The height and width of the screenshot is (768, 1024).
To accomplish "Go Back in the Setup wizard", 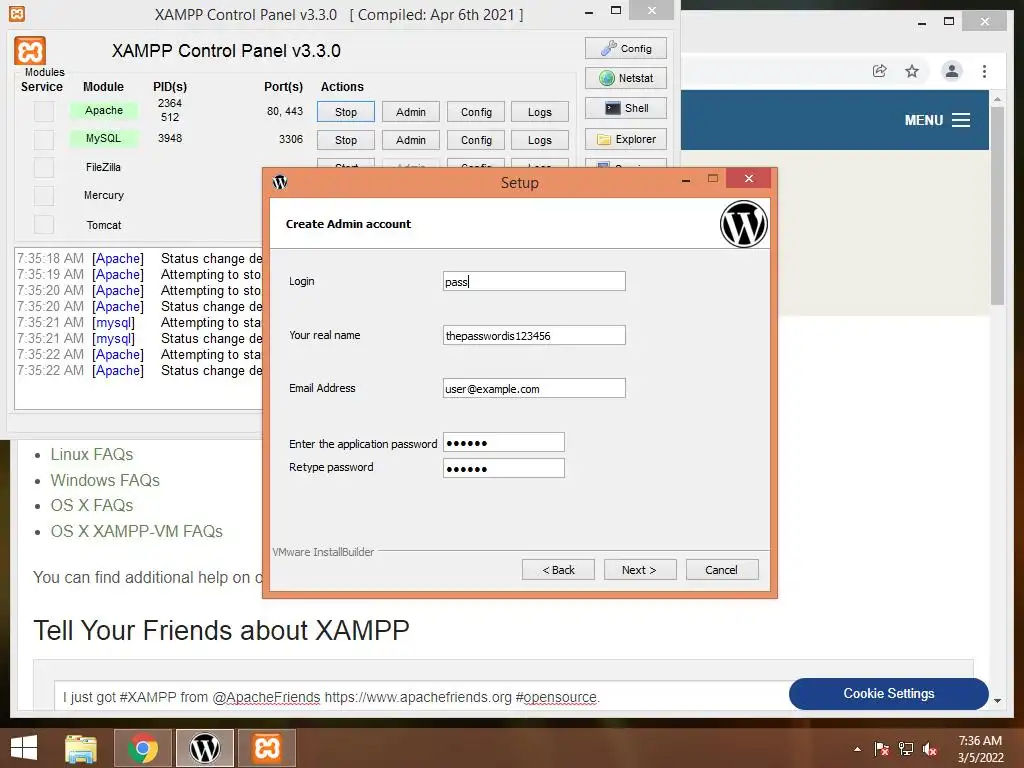I will click(558, 569).
